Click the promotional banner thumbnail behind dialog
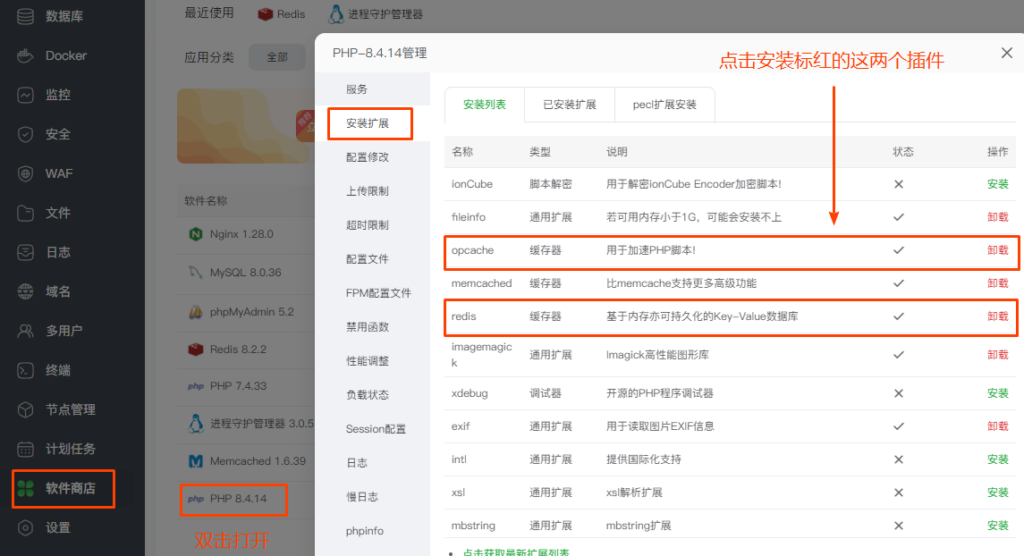The width and height of the screenshot is (1024, 556). pyautogui.click(x=246, y=126)
